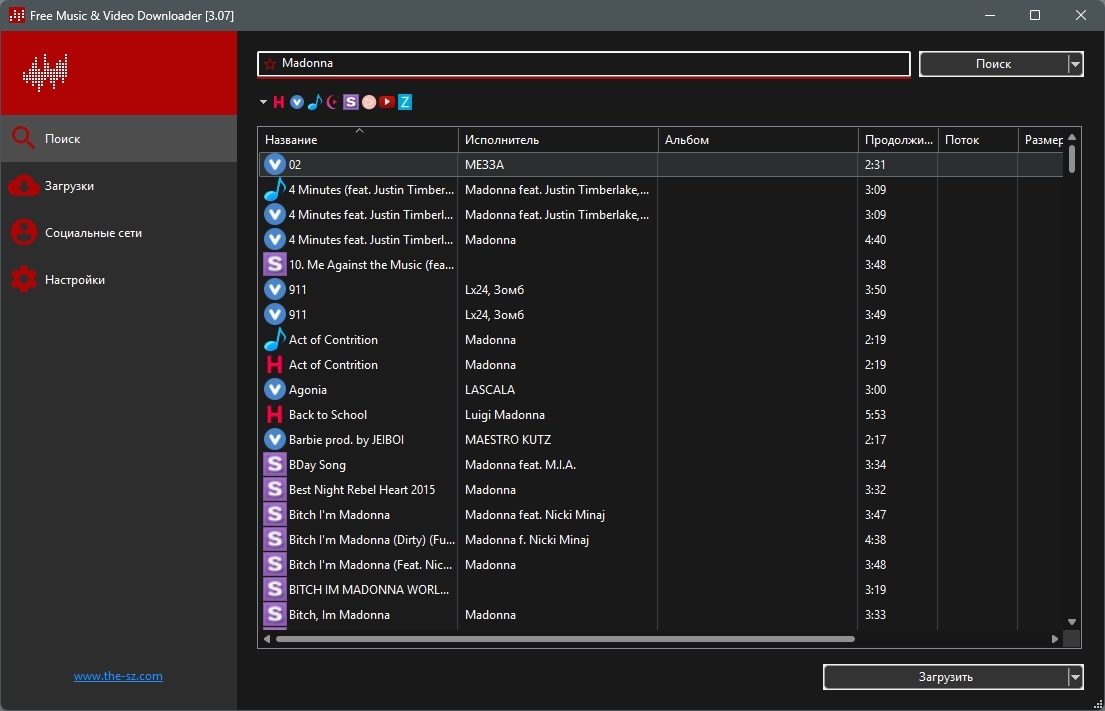Click the vertical scrollbar up arrow
Viewport: 1105px width, 711px height.
pos(1072,137)
